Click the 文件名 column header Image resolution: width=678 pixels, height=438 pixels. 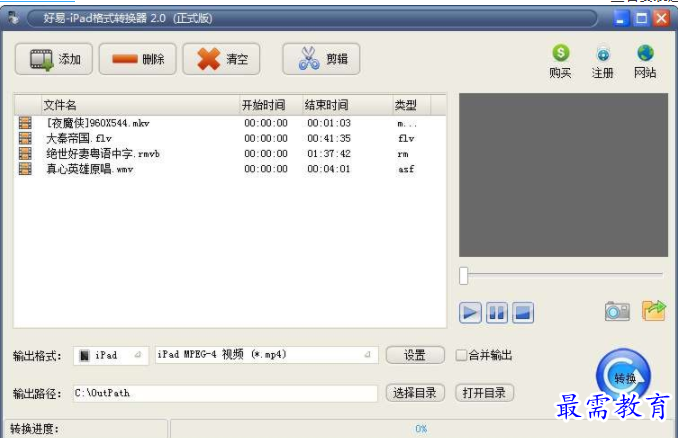tap(140, 105)
